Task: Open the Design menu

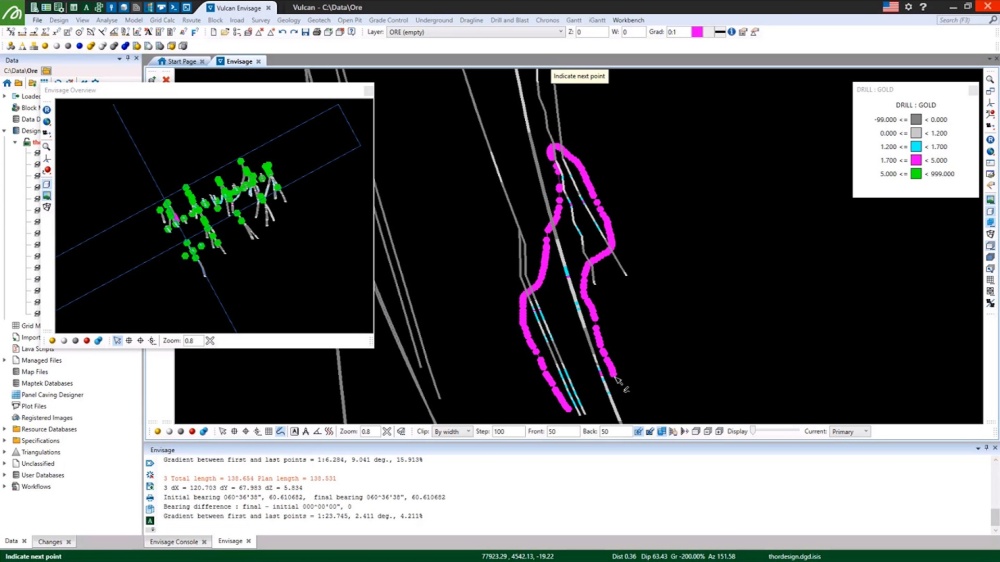Action: point(59,20)
